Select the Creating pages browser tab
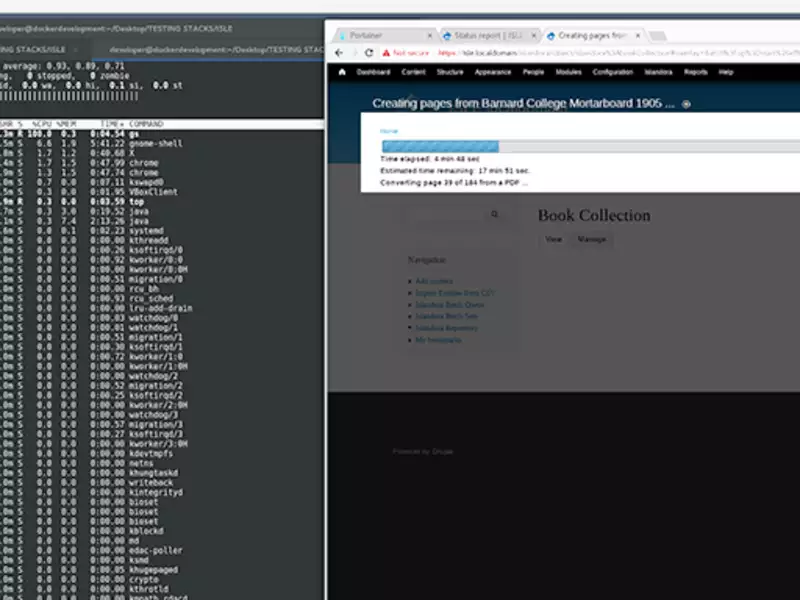The image size is (800, 600). tap(593, 35)
